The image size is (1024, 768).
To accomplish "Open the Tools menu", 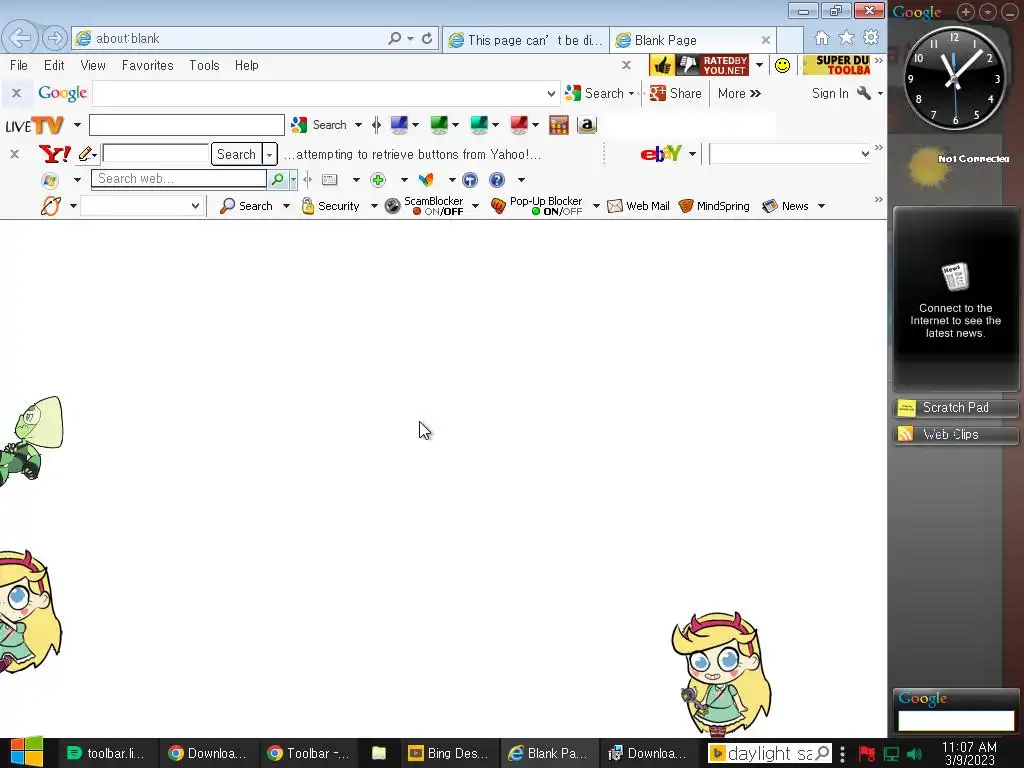I will click(x=204, y=65).
